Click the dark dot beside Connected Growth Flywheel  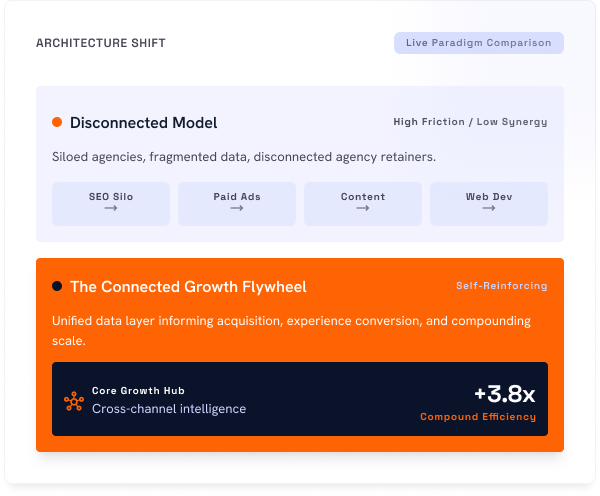point(57,286)
